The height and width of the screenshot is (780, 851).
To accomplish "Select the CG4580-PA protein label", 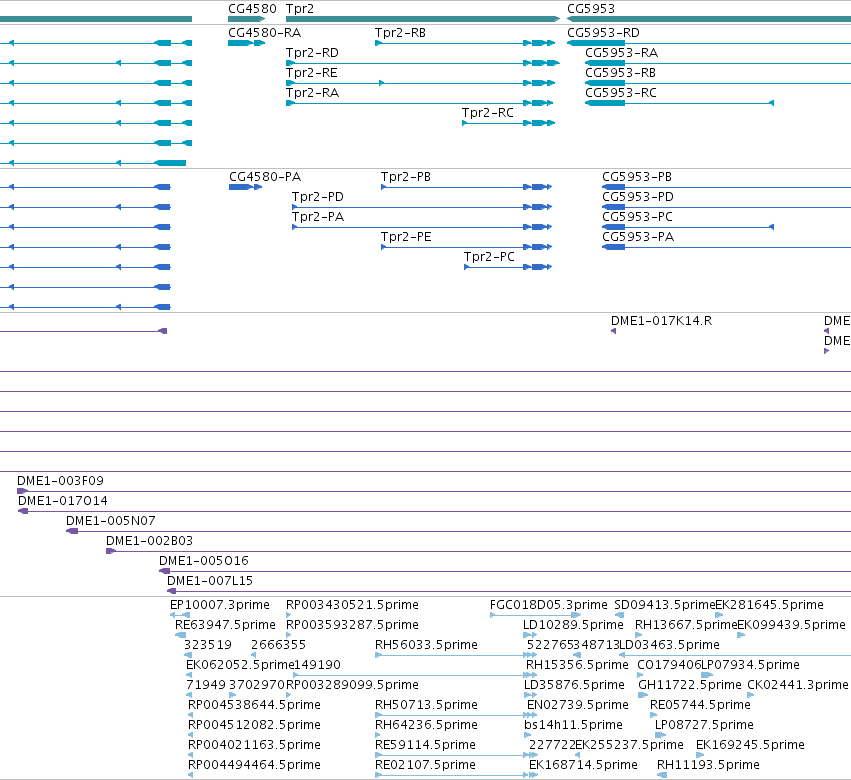I will coord(265,177).
